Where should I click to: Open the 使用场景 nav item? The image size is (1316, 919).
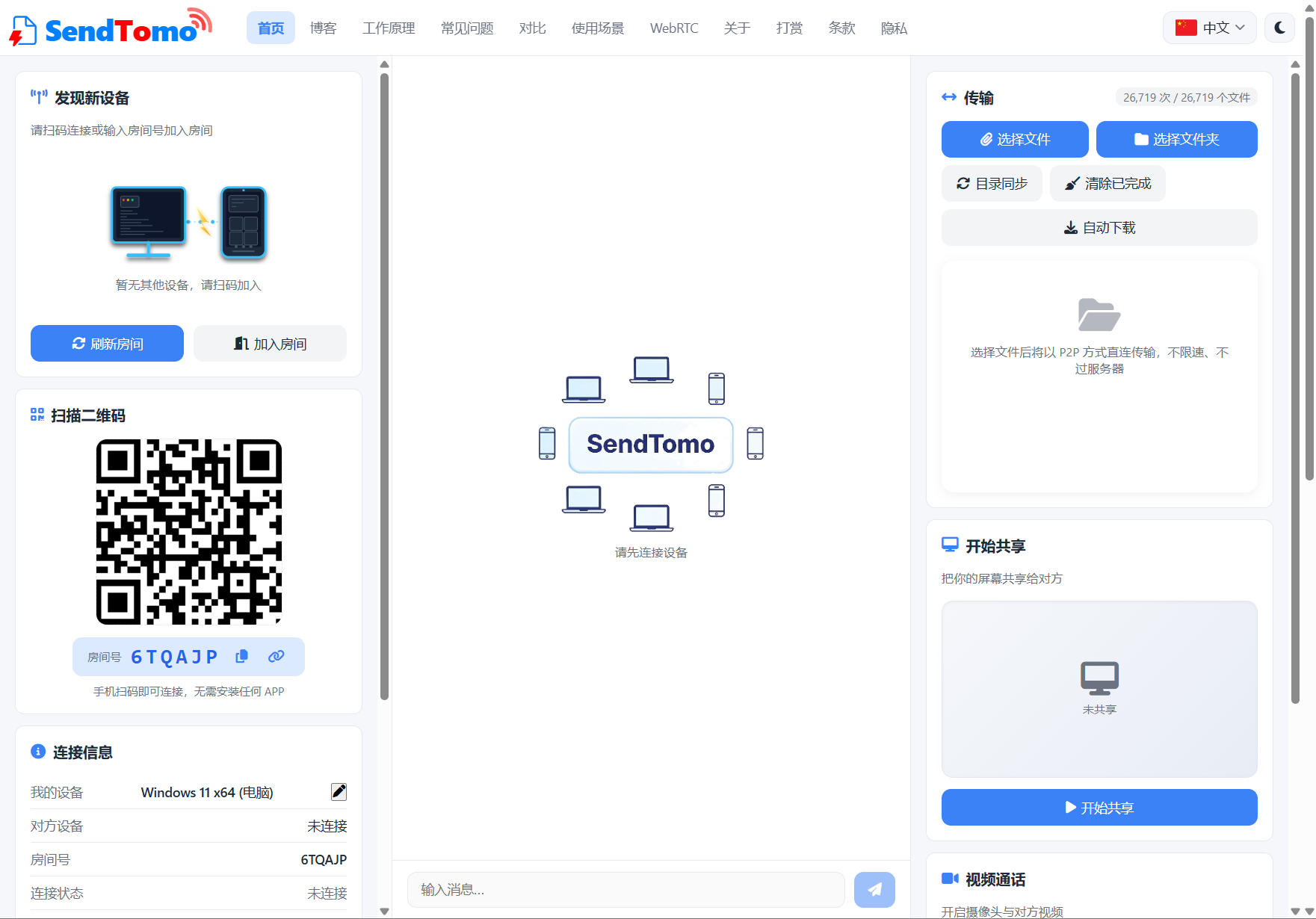click(x=597, y=28)
